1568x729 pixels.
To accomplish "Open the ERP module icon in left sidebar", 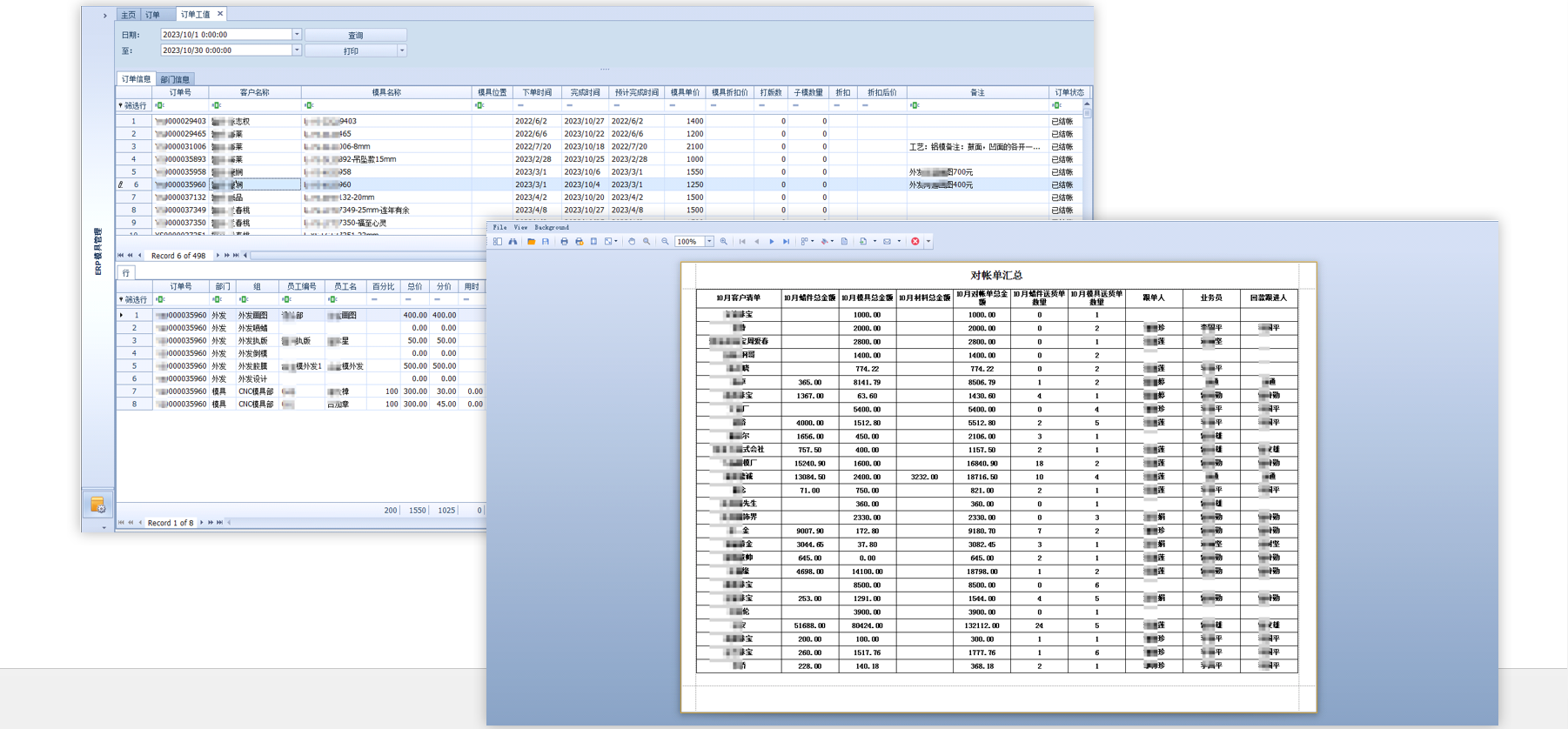I will 97,505.
